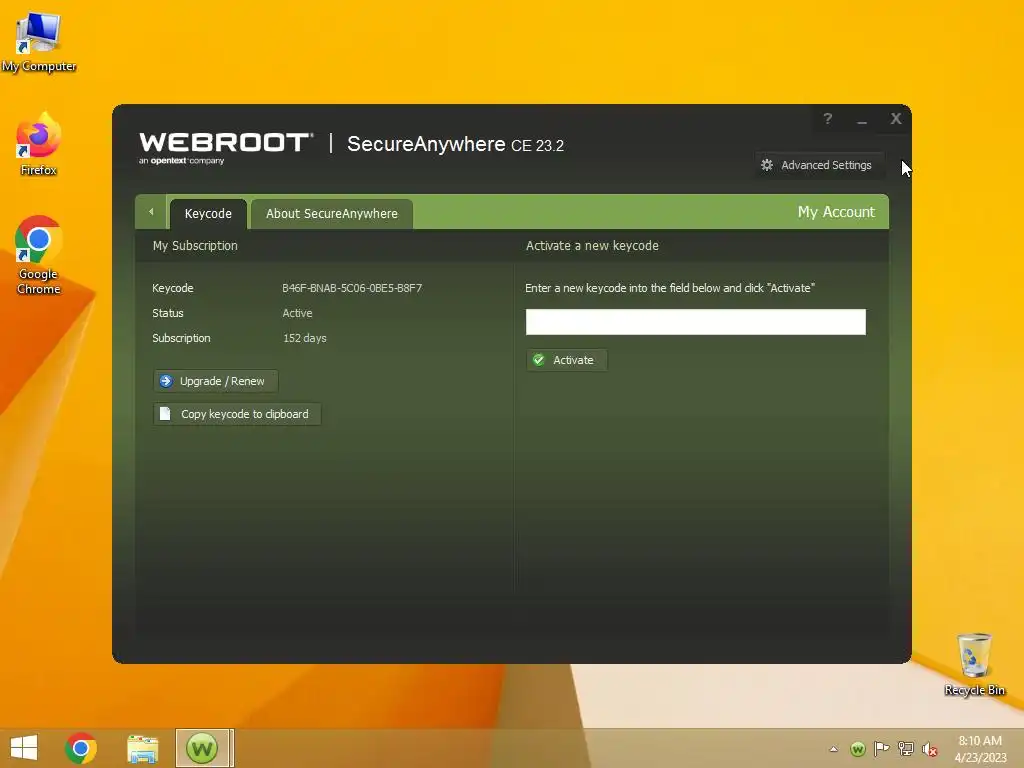The height and width of the screenshot is (768, 1024).
Task: Open Advanced Settings
Action: coord(818,165)
